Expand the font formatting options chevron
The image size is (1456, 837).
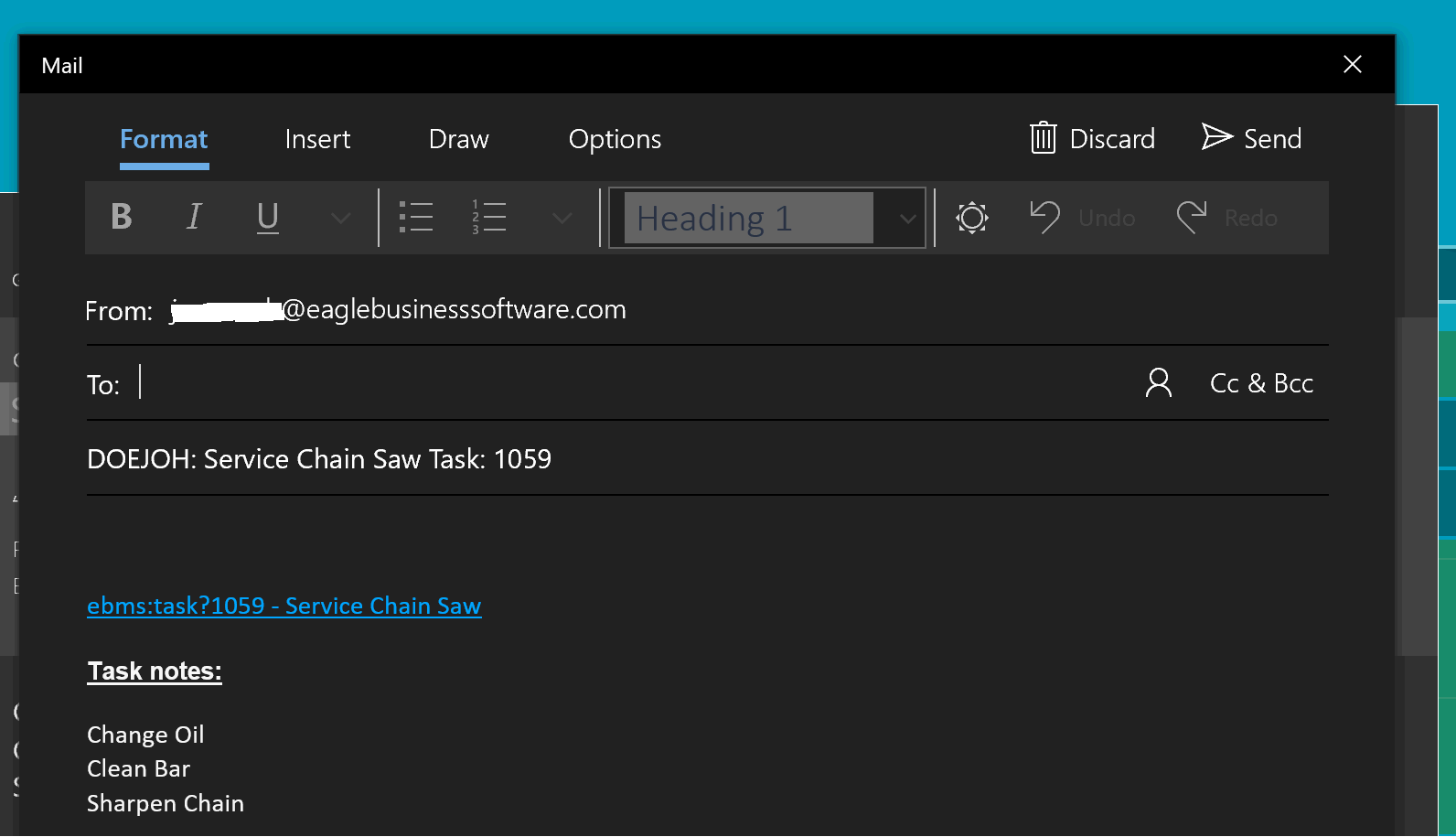click(x=340, y=218)
